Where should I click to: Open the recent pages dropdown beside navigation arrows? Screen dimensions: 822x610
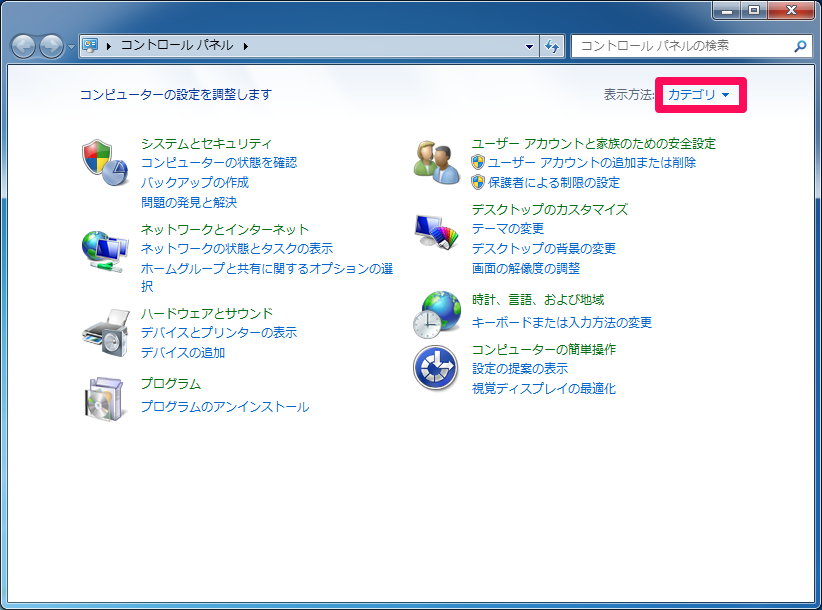[x=71, y=47]
